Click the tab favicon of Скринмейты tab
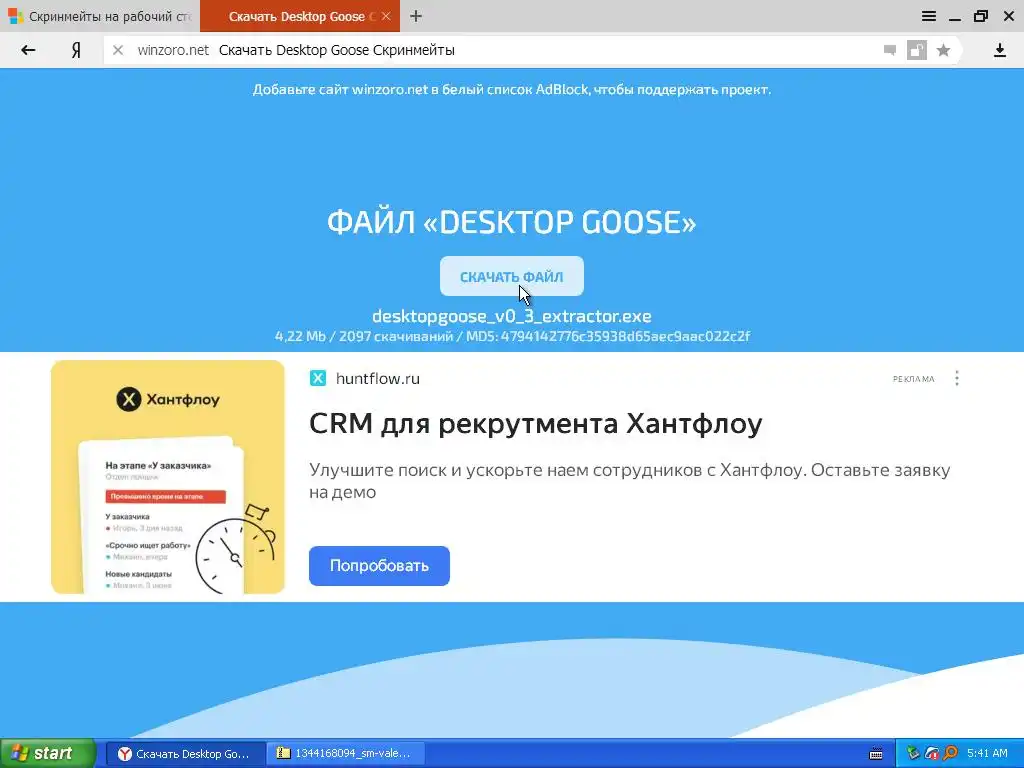Image resolution: width=1024 pixels, height=768 pixels. (16, 16)
